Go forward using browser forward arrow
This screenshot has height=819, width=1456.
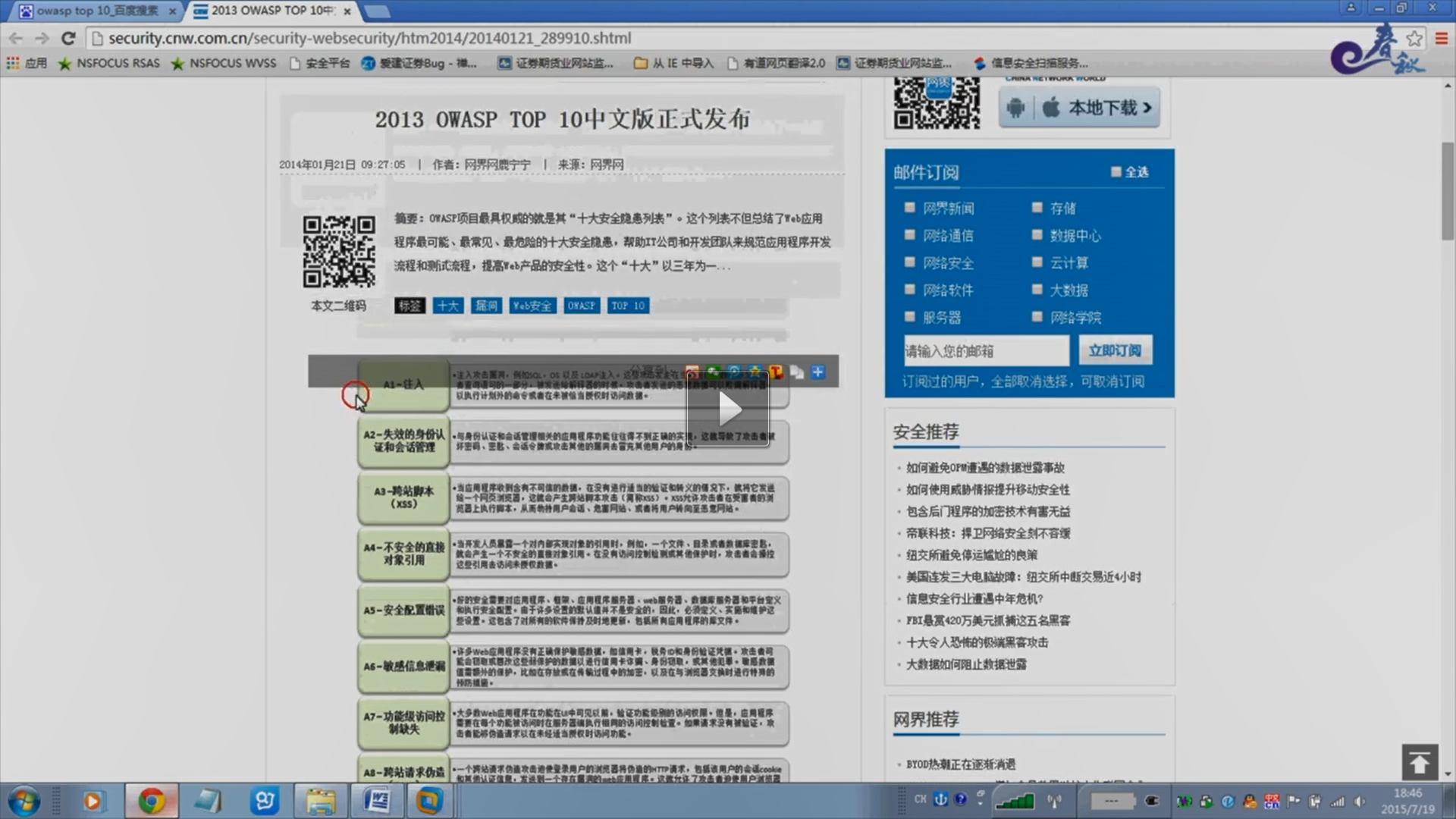(42, 38)
